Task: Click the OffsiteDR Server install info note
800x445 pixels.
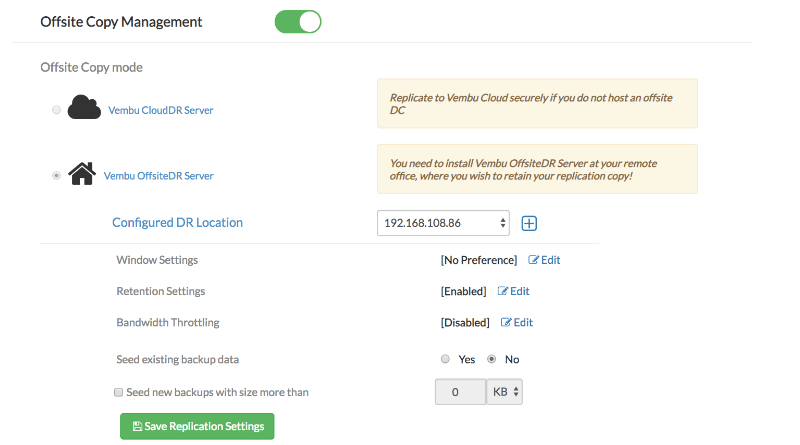Action: 537,169
